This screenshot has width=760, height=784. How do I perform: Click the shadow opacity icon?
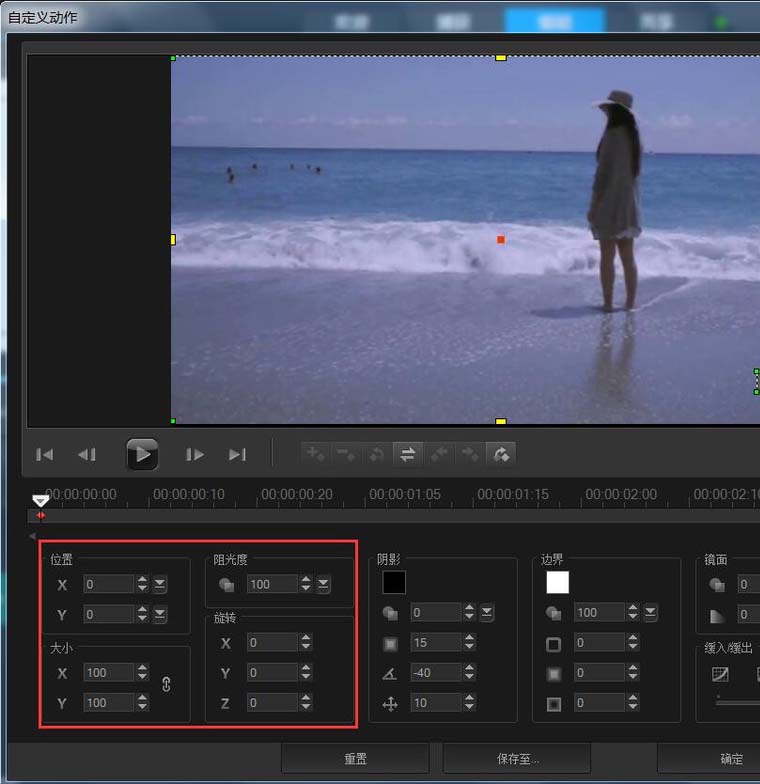coord(390,612)
